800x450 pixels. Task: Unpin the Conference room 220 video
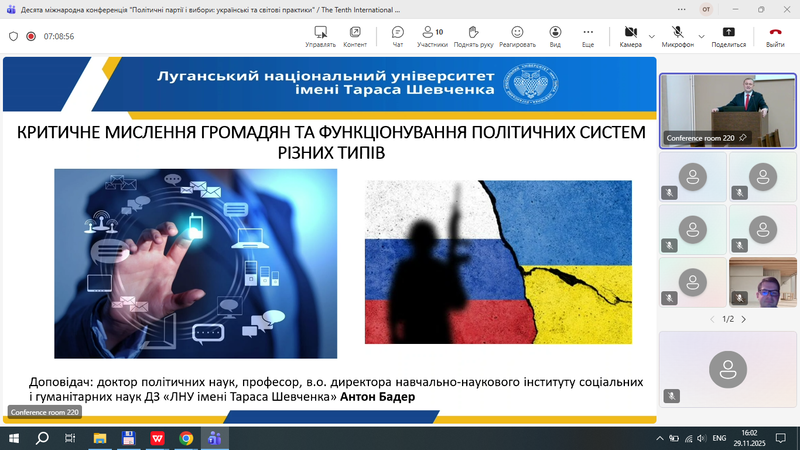click(743, 138)
